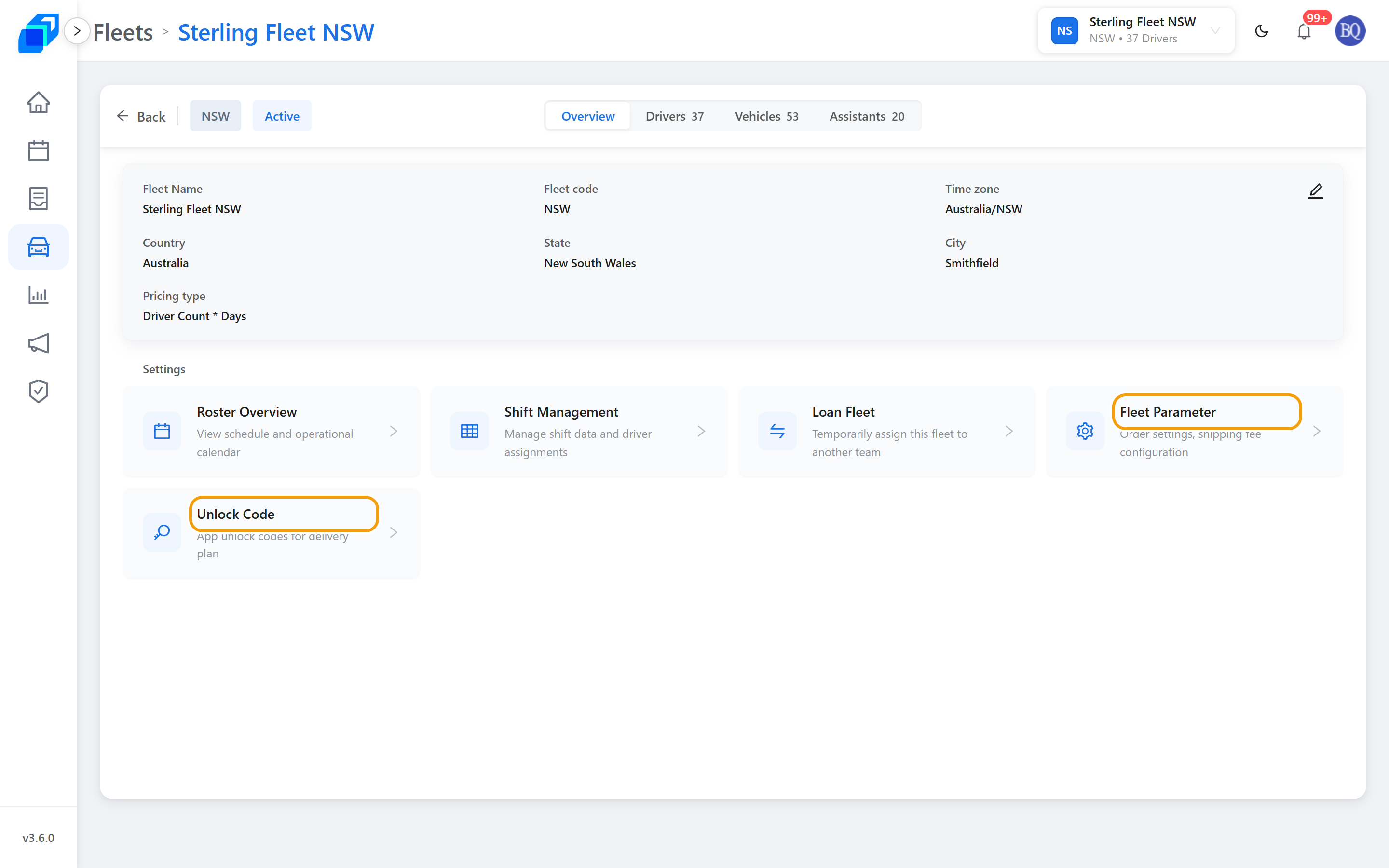
Task: Click the Fleet Parameter gear icon
Action: coord(1085,431)
